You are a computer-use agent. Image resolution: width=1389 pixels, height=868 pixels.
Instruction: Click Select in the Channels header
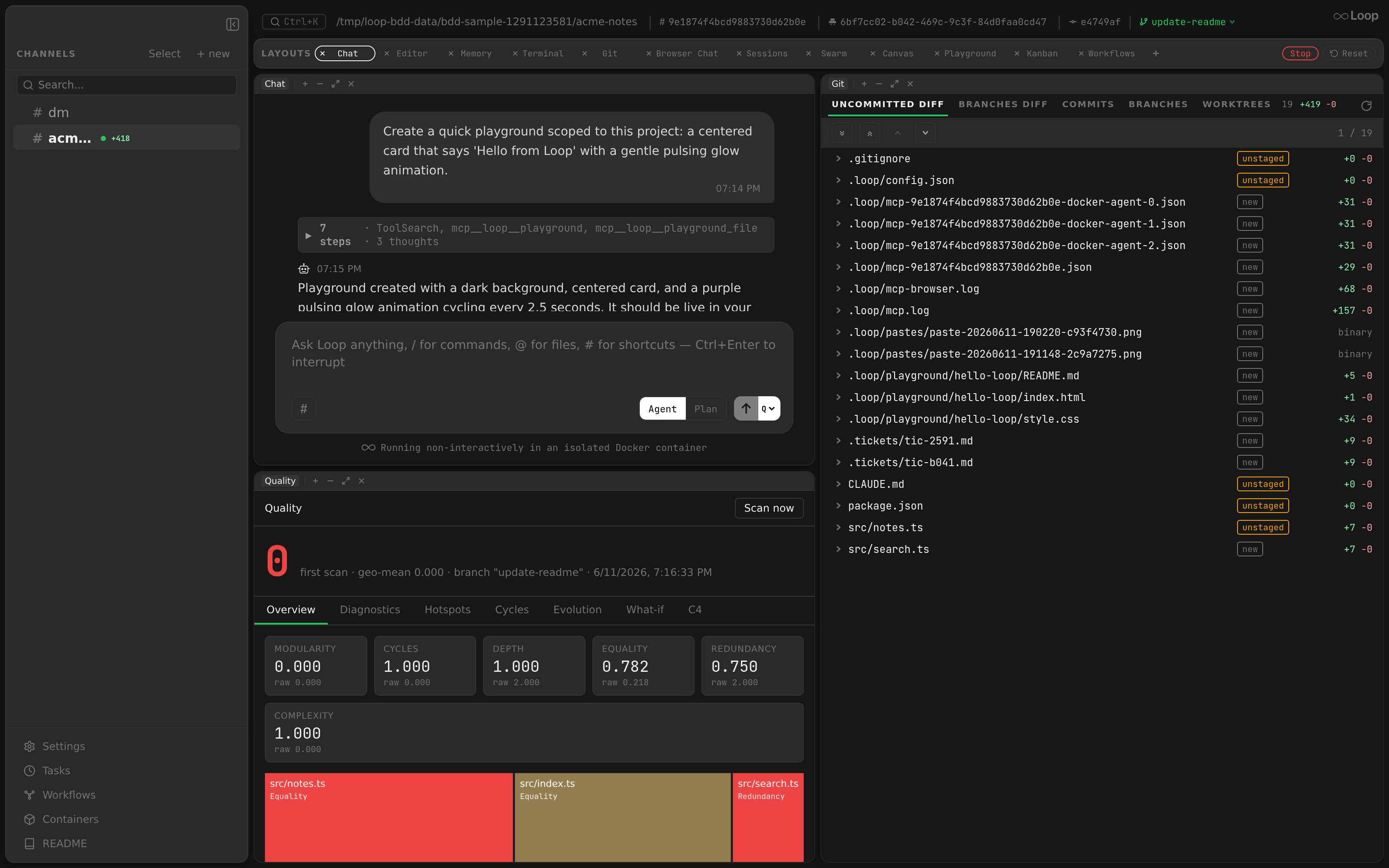[x=164, y=53]
